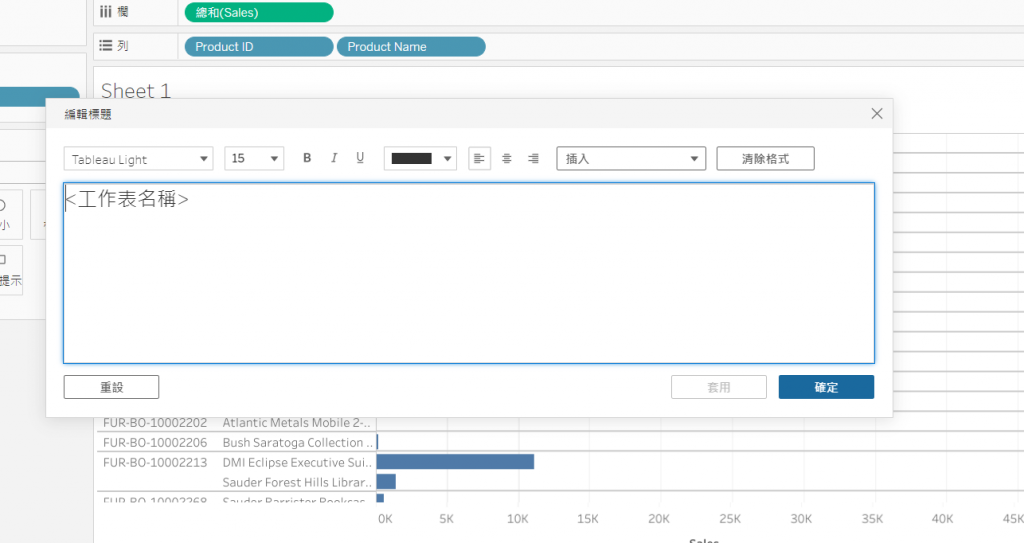
Task: Click the Sheet 1 title
Action: (x=136, y=90)
